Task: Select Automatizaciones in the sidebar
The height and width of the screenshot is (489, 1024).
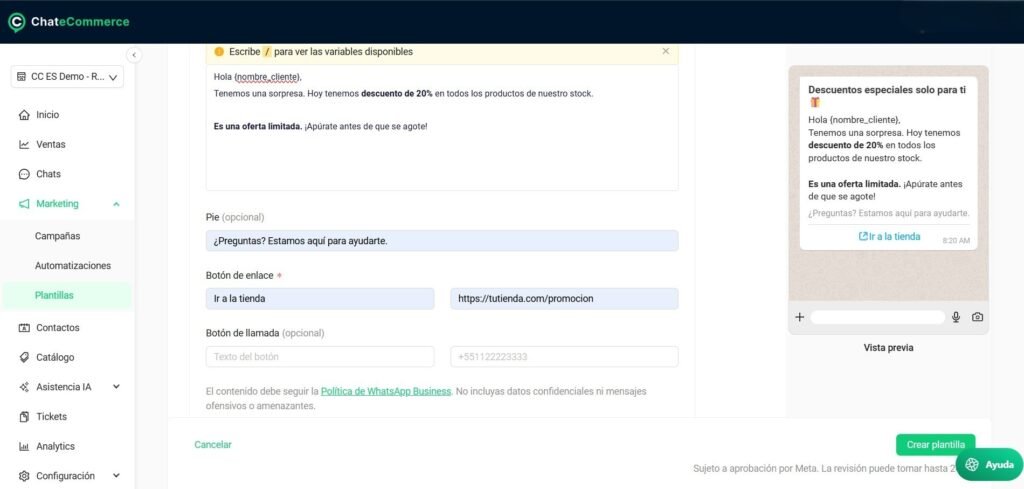Action: click(x=72, y=266)
